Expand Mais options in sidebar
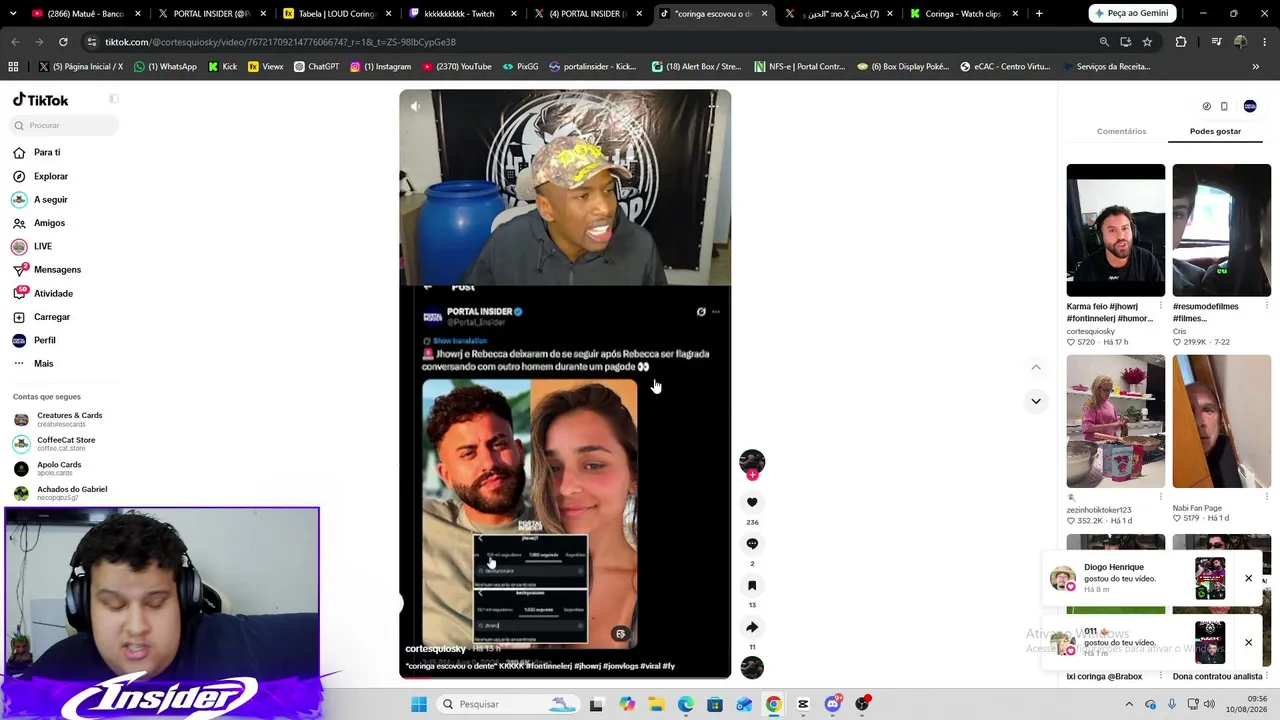Screen dimensions: 1280x720 33,364
